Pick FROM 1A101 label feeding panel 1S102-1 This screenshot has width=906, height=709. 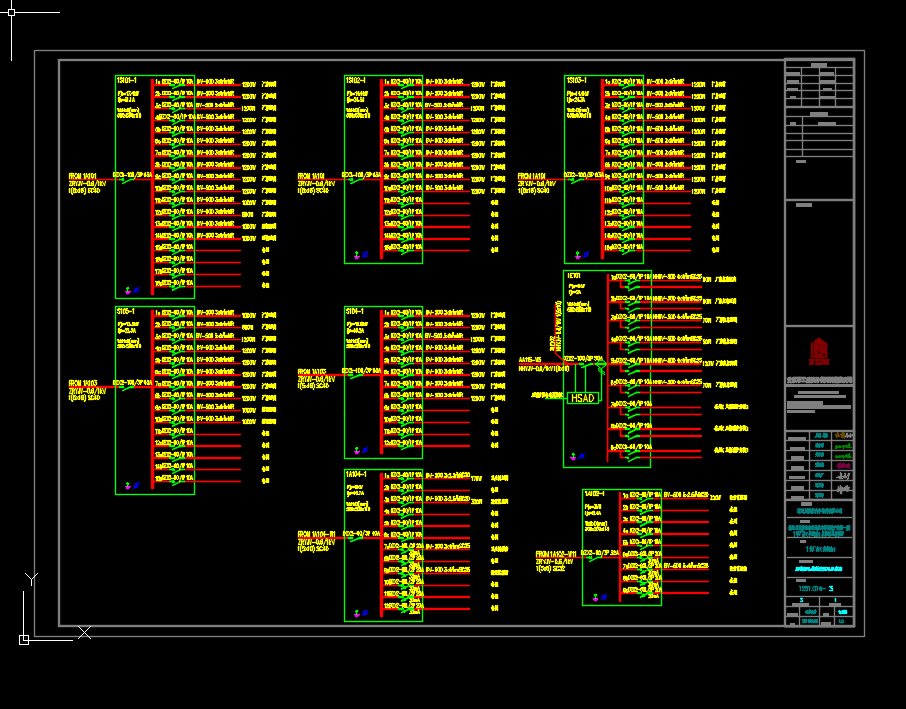[311, 176]
